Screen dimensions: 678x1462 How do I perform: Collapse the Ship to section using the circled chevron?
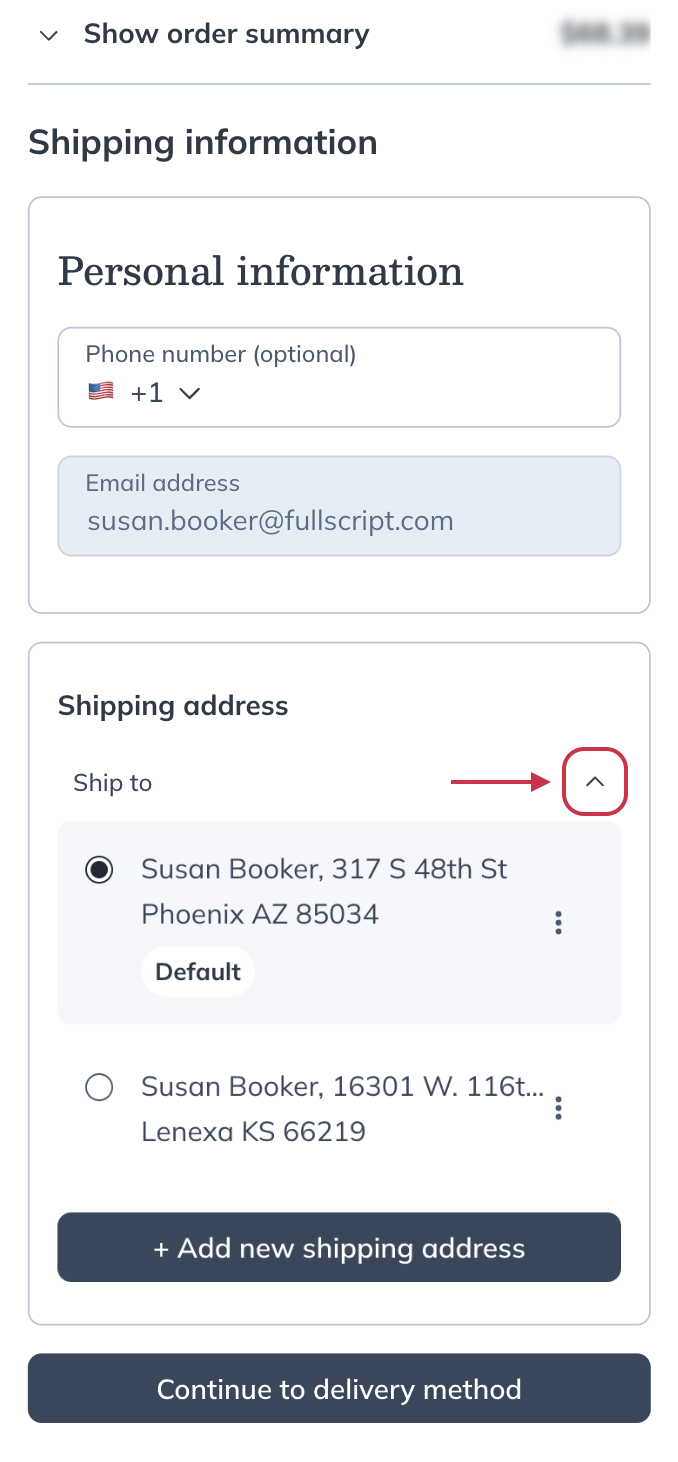(595, 782)
